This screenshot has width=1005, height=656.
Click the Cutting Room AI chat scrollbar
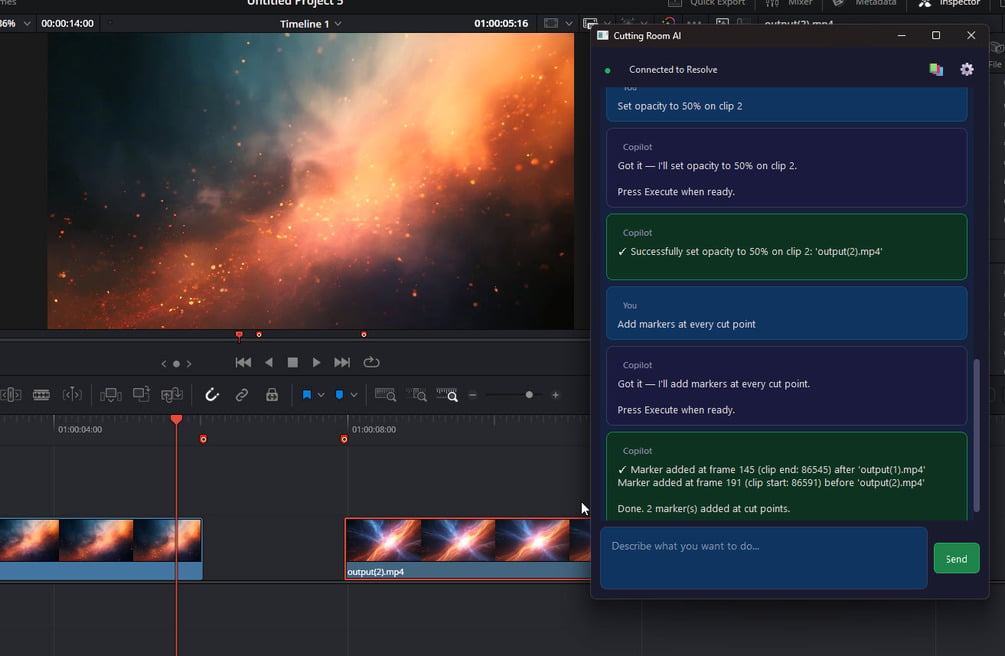pos(976,435)
